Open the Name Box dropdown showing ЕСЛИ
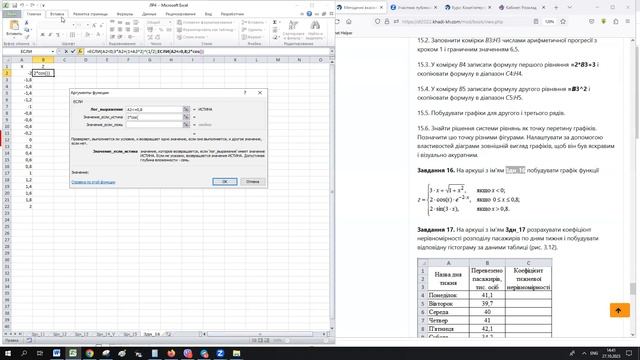Image resolution: width=640 pixels, height=360 pixels. (x=53, y=51)
